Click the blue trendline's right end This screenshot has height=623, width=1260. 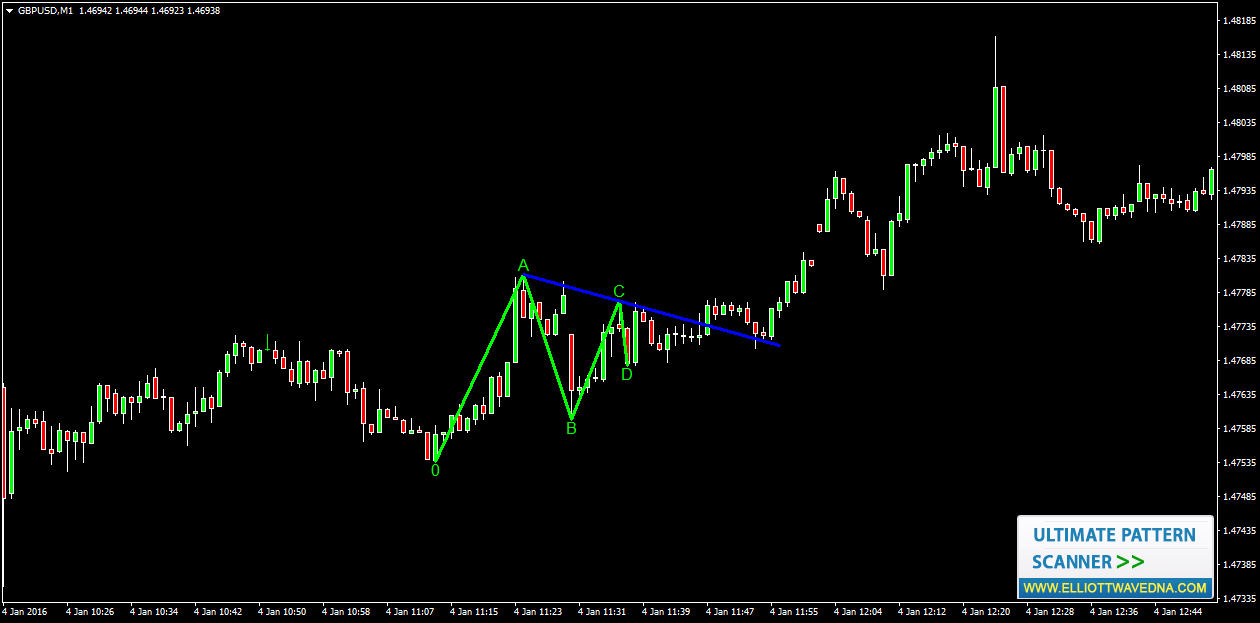pos(777,345)
